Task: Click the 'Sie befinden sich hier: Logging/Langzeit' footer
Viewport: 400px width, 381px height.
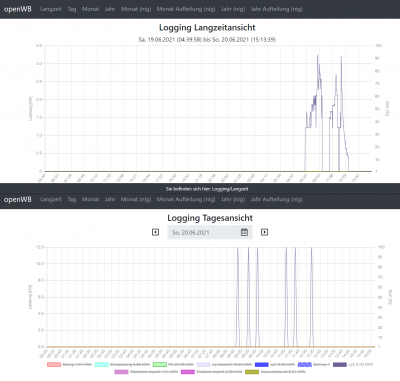Action: 207,189
